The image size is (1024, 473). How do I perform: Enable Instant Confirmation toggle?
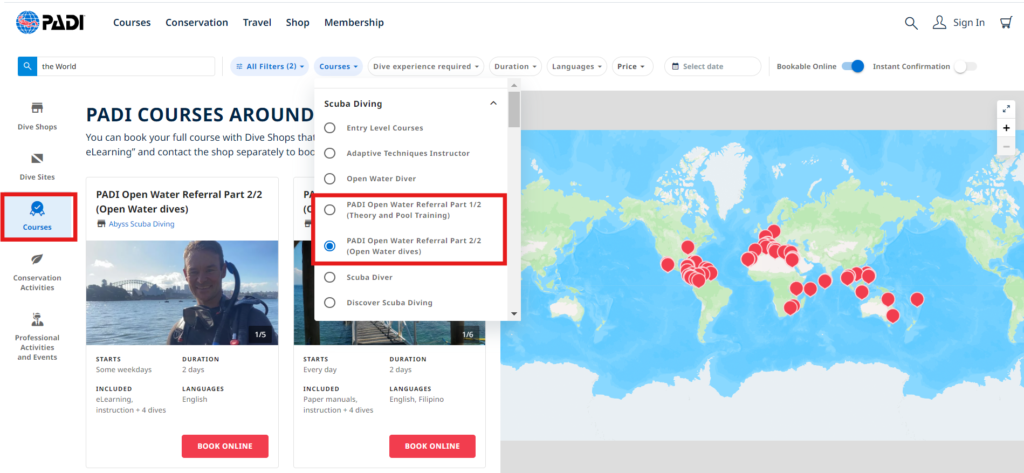964,67
